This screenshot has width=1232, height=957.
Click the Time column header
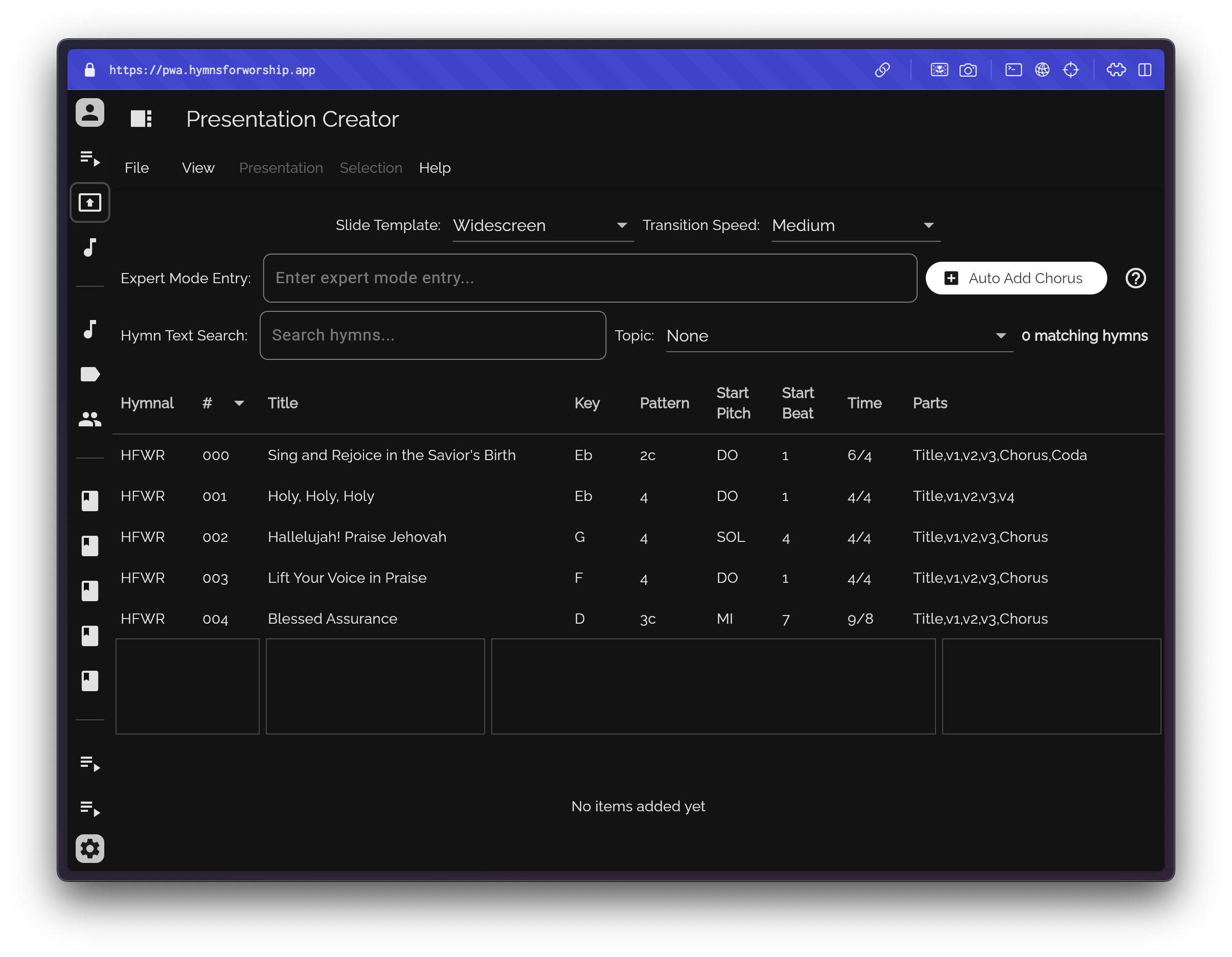click(864, 403)
